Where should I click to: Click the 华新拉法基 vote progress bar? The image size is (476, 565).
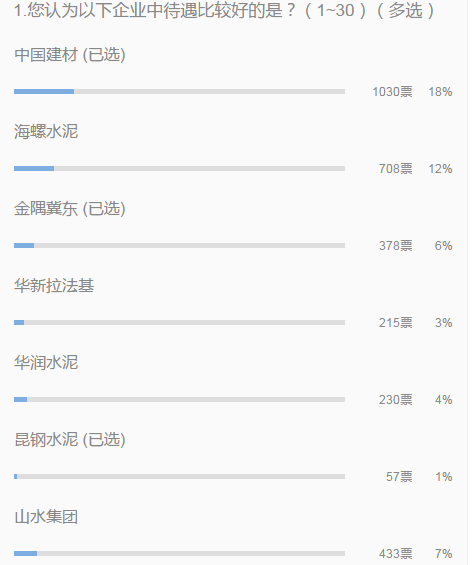pos(179,322)
